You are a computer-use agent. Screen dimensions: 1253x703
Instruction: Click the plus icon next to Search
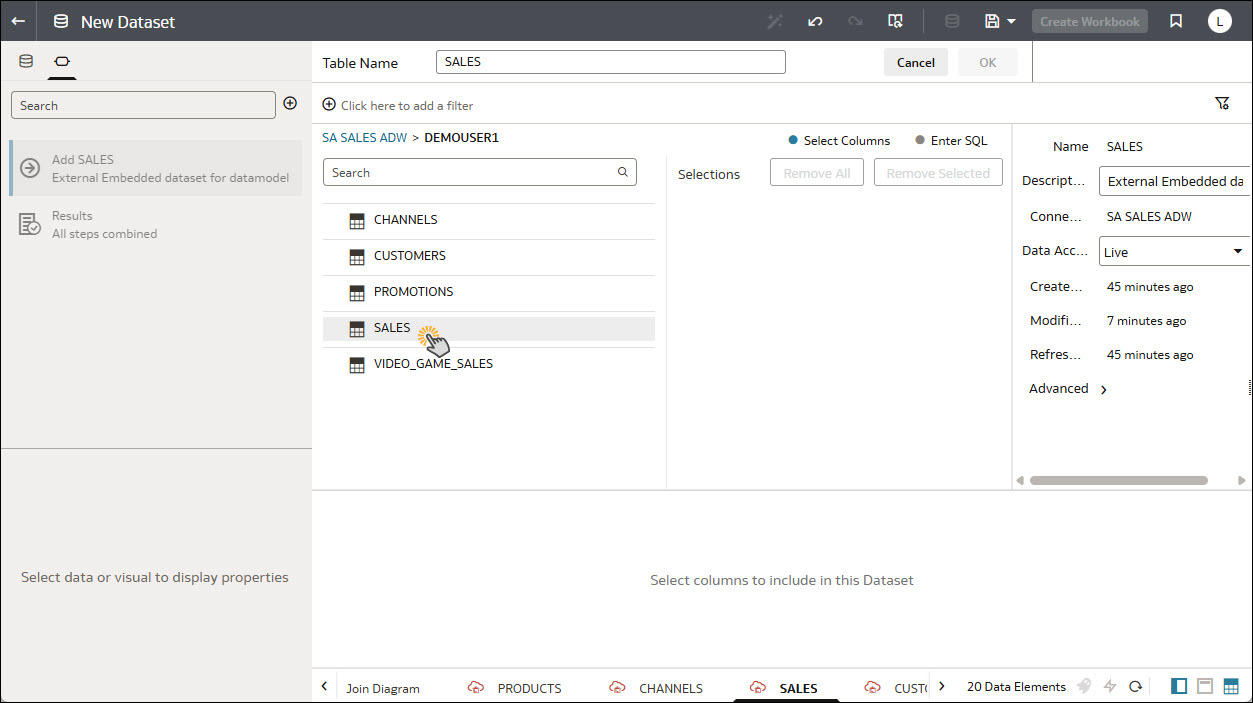[290, 103]
